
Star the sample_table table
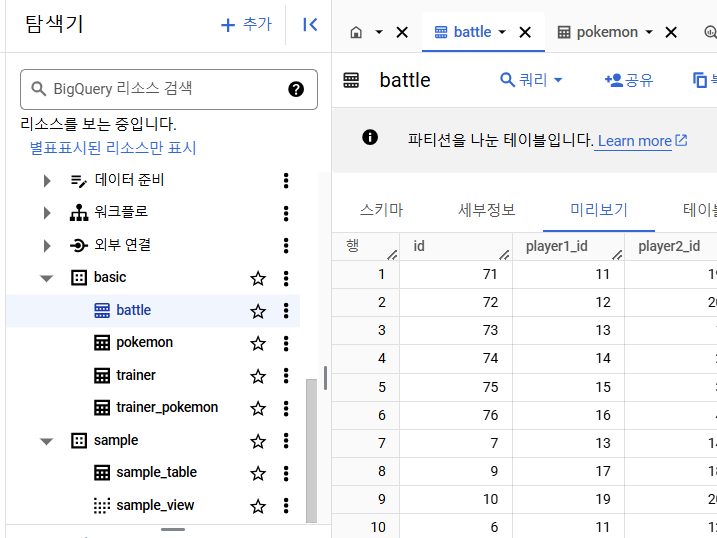pos(258,473)
